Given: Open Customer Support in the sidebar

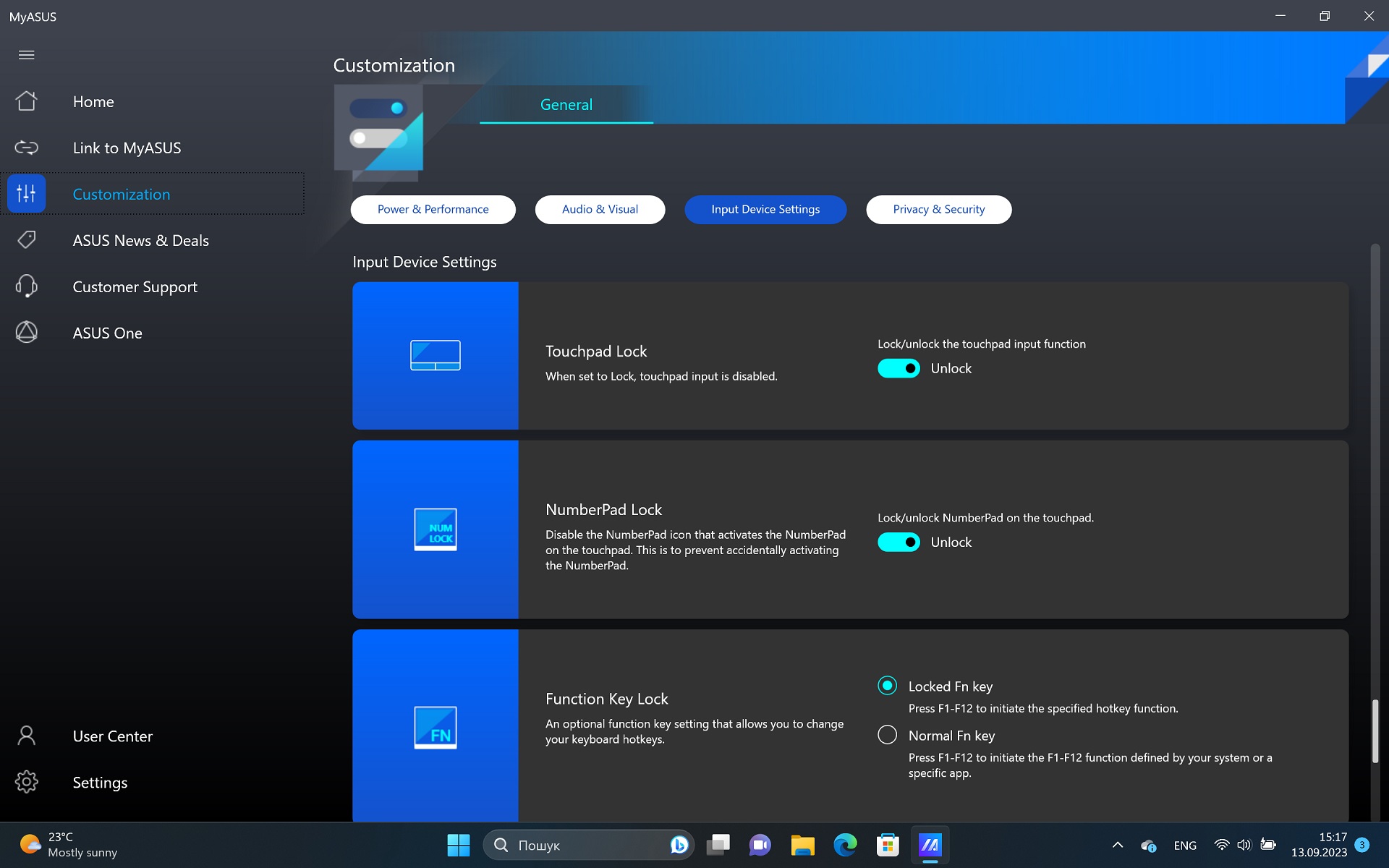Looking at the screenshot, I should tap(135, 287).
